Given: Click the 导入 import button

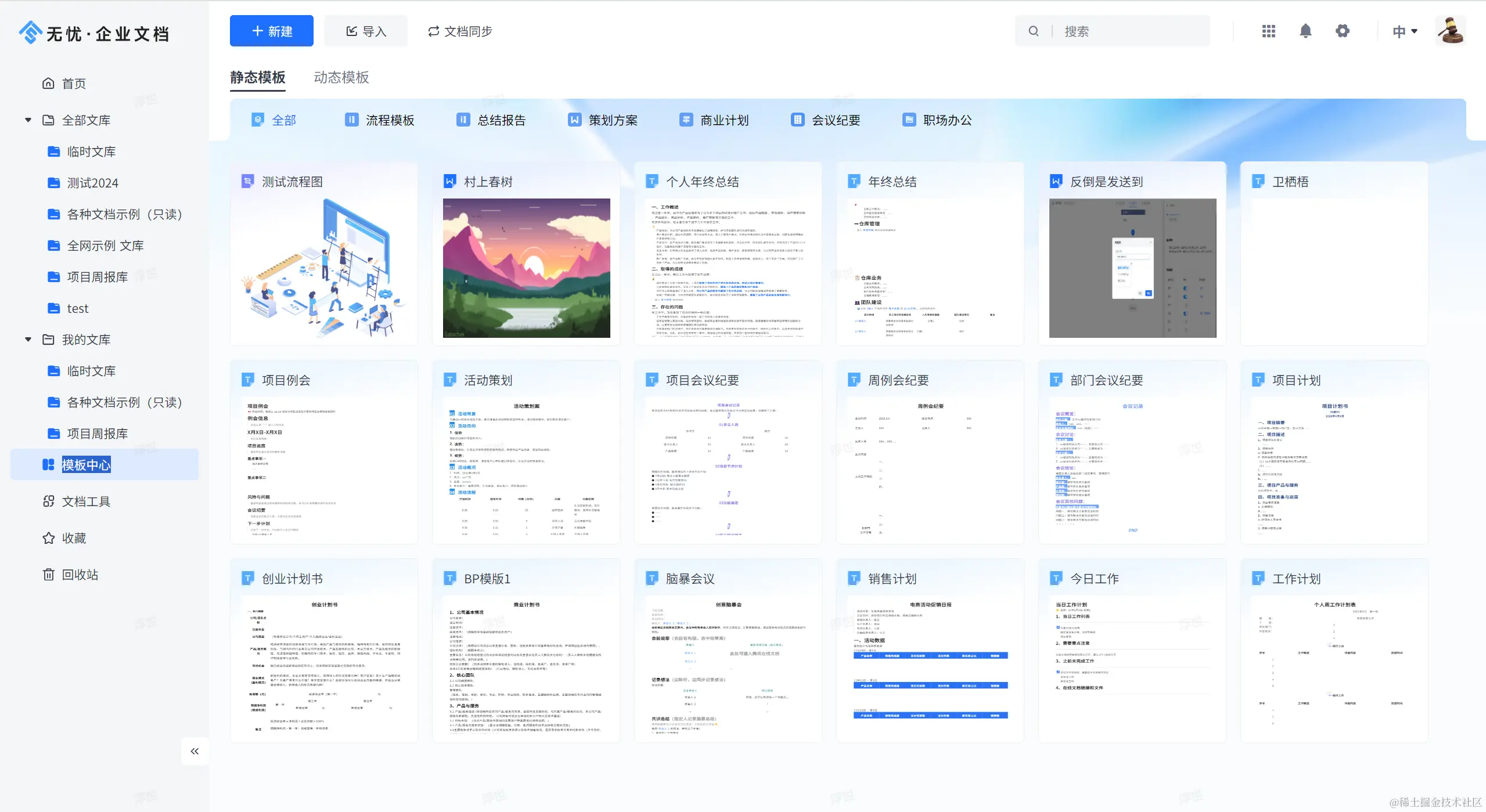Looking at the screenshot, I should [366, 31].
